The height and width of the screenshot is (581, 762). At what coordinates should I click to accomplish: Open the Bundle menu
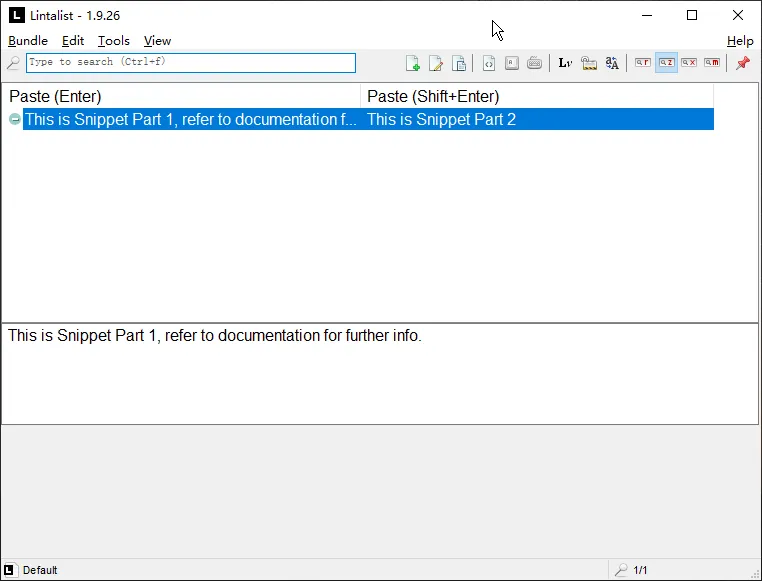pyautogui.click(x=28, y=41)
